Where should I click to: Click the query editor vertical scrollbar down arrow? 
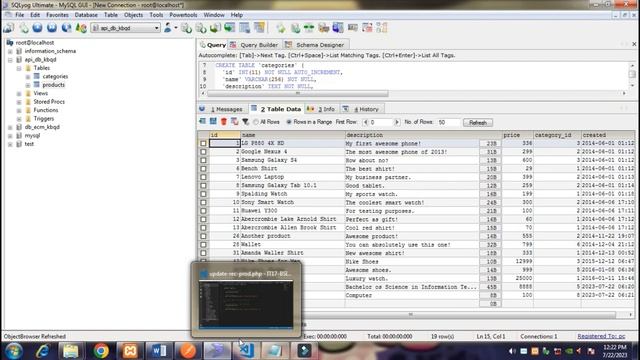632,85
